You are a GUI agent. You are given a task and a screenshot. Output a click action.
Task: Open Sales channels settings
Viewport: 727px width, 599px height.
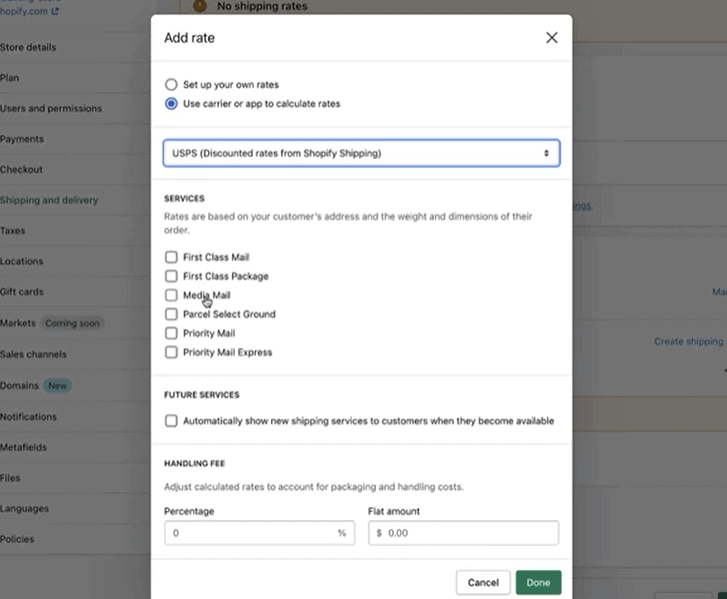(33, 354)
